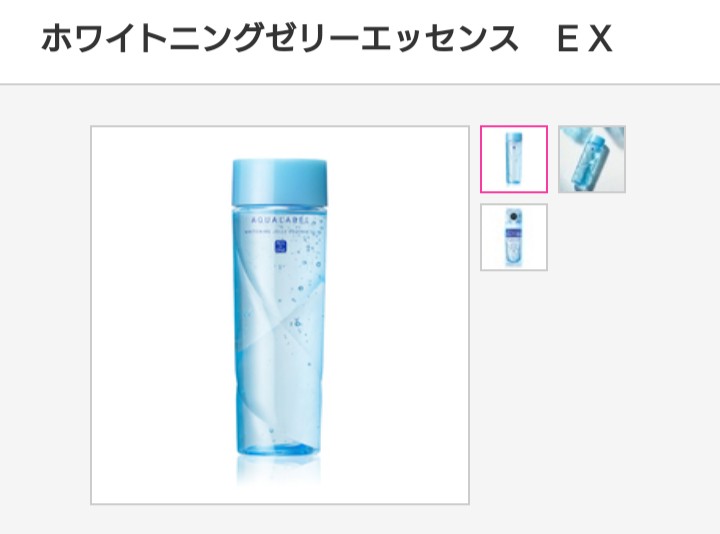Click the gray margin left of main image
This screenshot has height=534, width=720.
point(45,315)
